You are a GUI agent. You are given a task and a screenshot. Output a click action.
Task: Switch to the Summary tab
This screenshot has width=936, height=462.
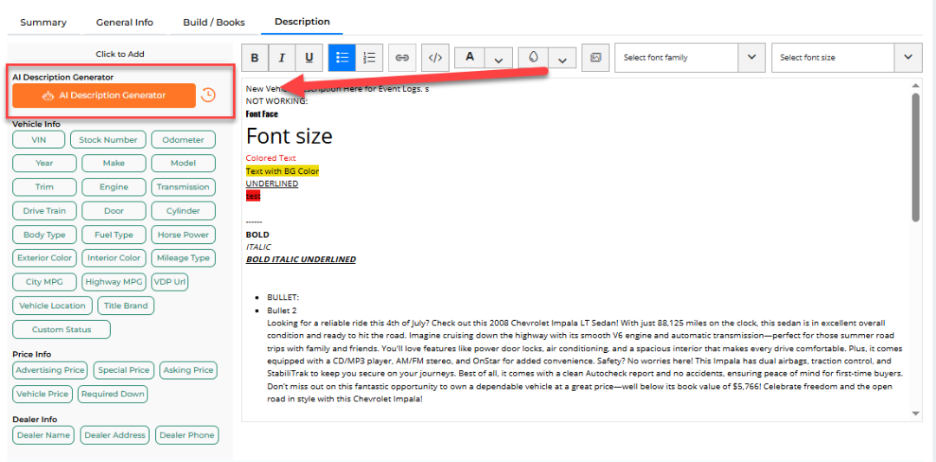[x=44, y=23]
